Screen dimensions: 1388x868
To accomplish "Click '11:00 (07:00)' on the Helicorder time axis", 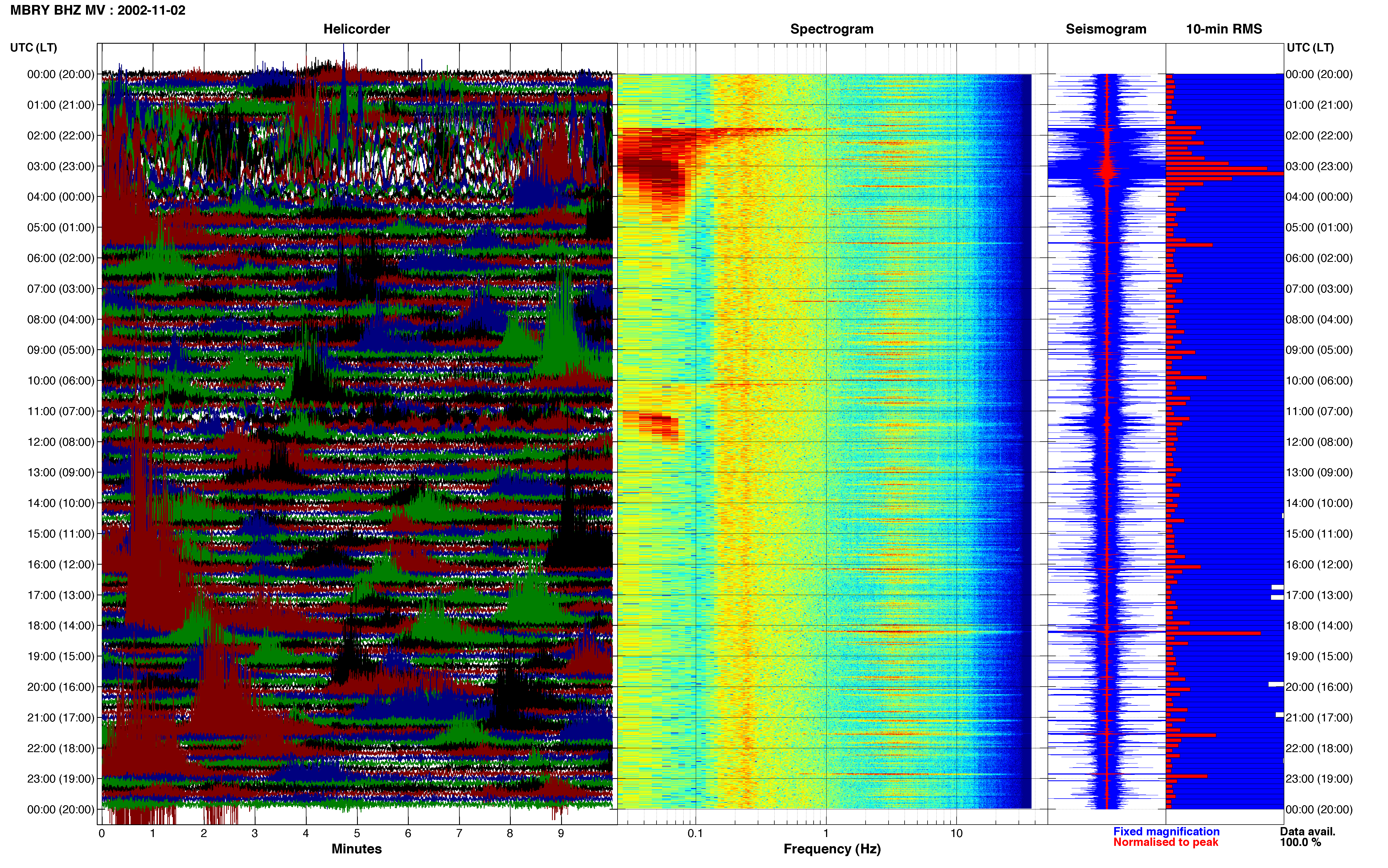I will coord(61,412).
